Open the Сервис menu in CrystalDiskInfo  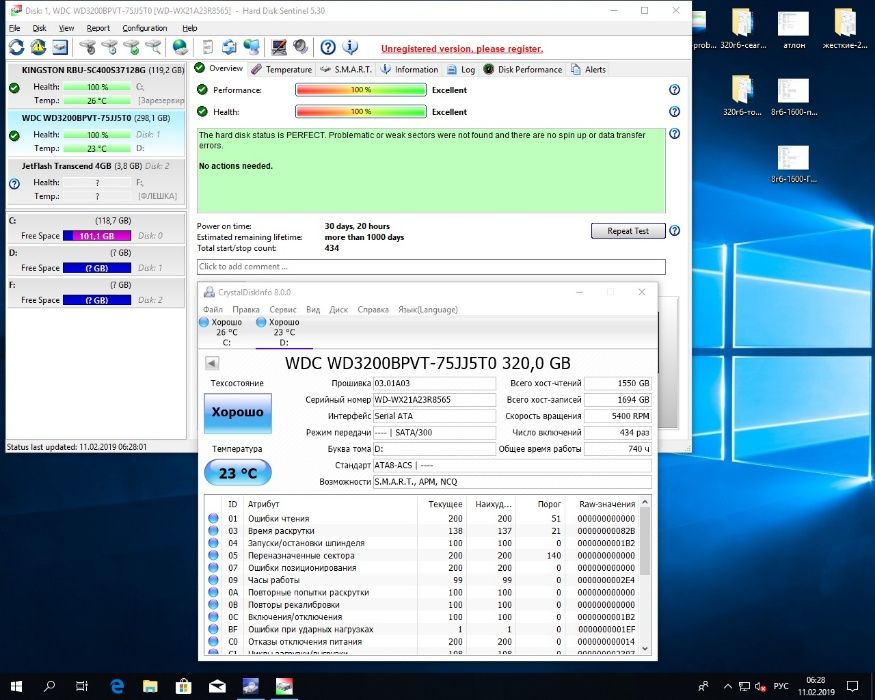282,309
